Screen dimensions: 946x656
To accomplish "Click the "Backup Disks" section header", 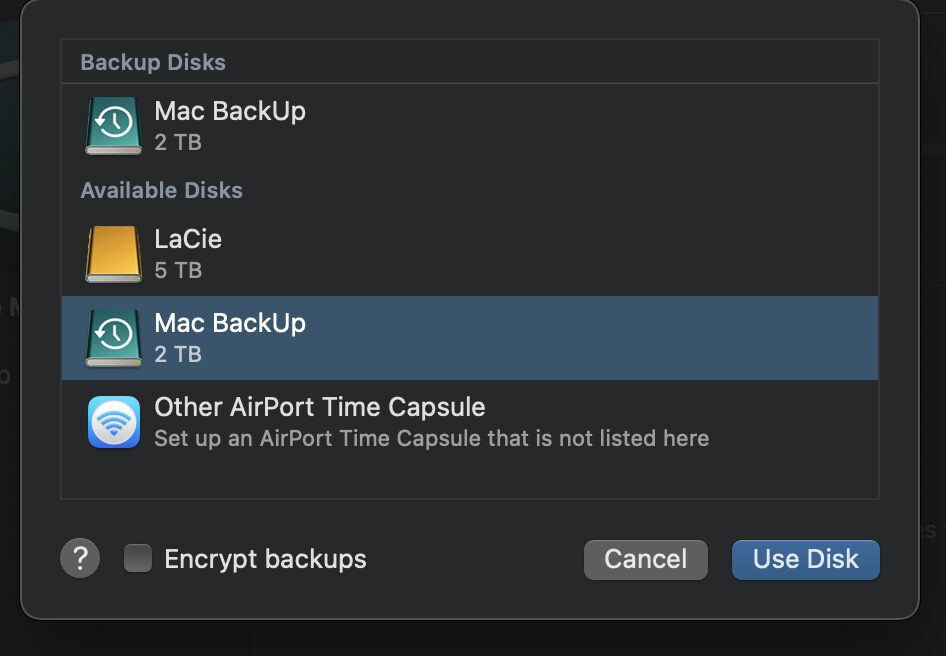I will coord(153,62).
